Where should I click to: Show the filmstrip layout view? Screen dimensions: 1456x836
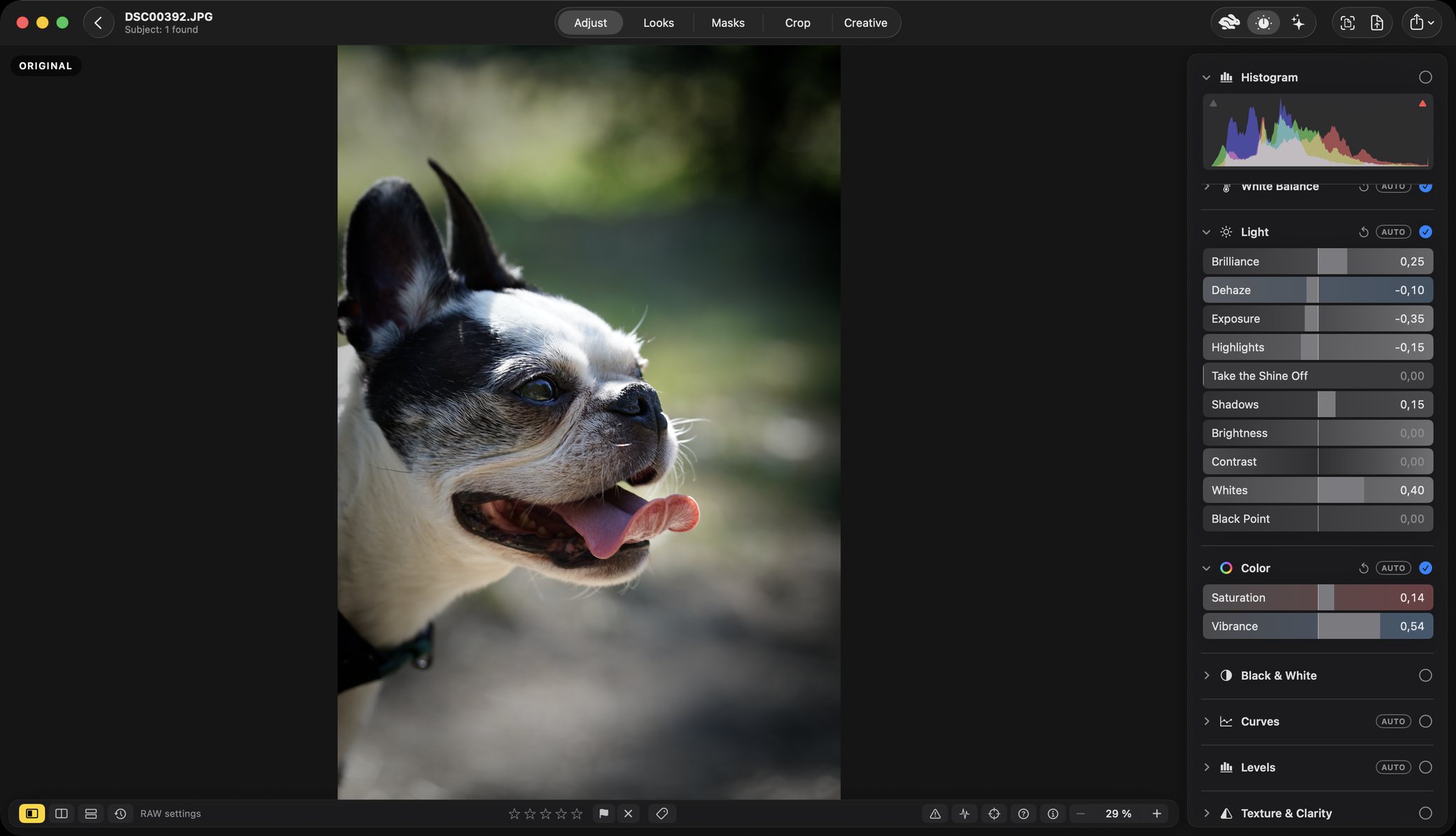pos(91,814)
